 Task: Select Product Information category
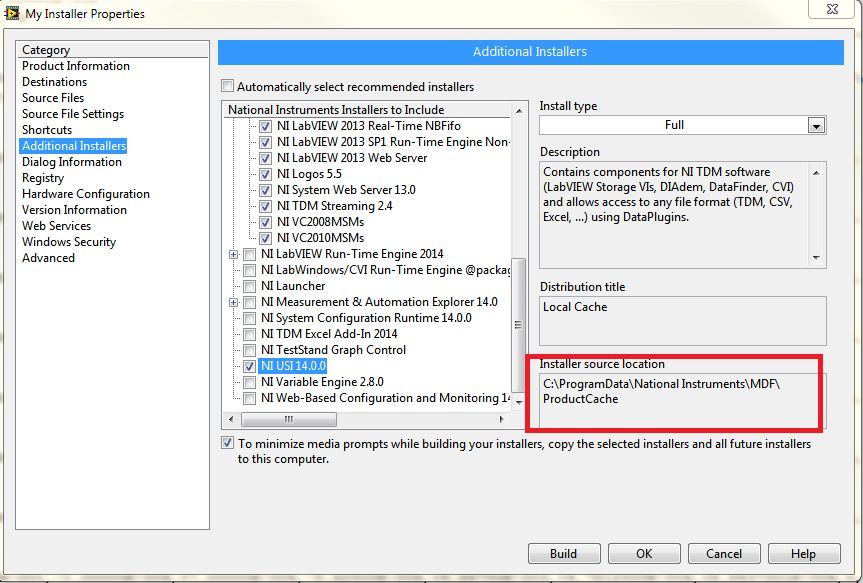pyautogui.click(x=76, y=66)
